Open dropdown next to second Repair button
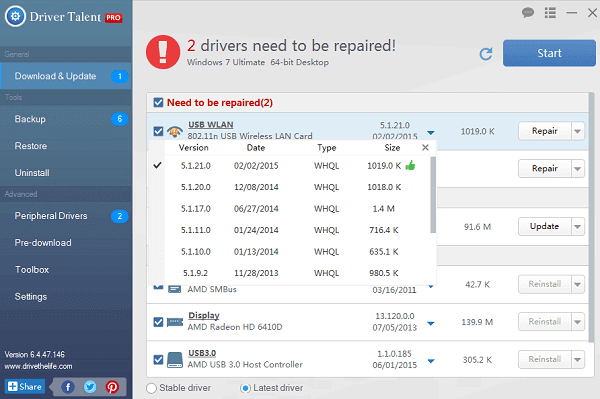The image size is (600, 399). tap(577, 169)
